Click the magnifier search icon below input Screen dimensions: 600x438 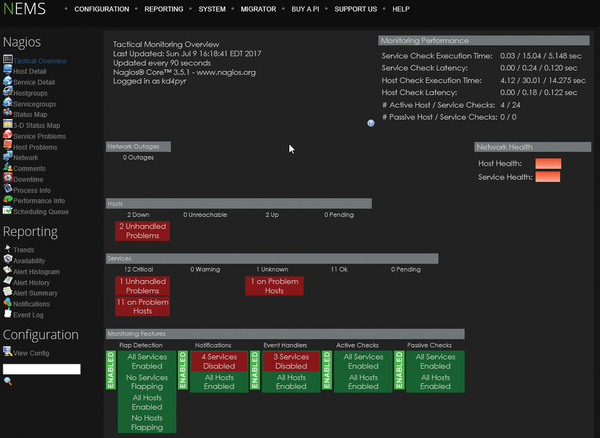click(x=8, y=381)
